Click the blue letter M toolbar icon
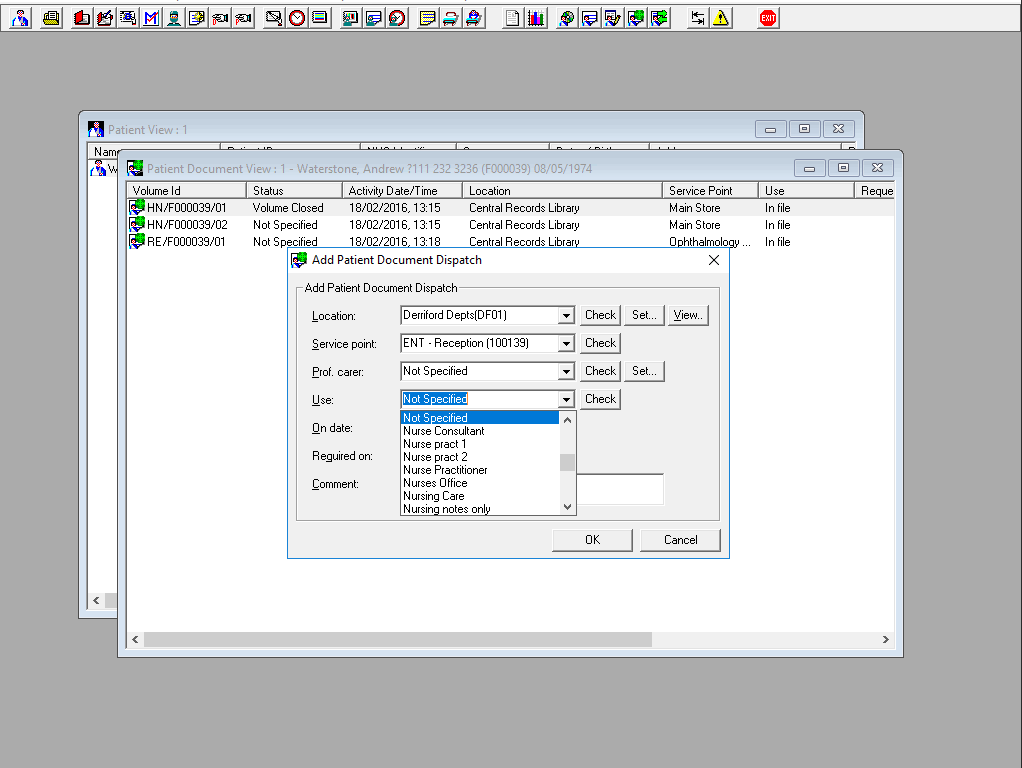The height and width of the screenshot is (768, 1022). click(151, 18)
